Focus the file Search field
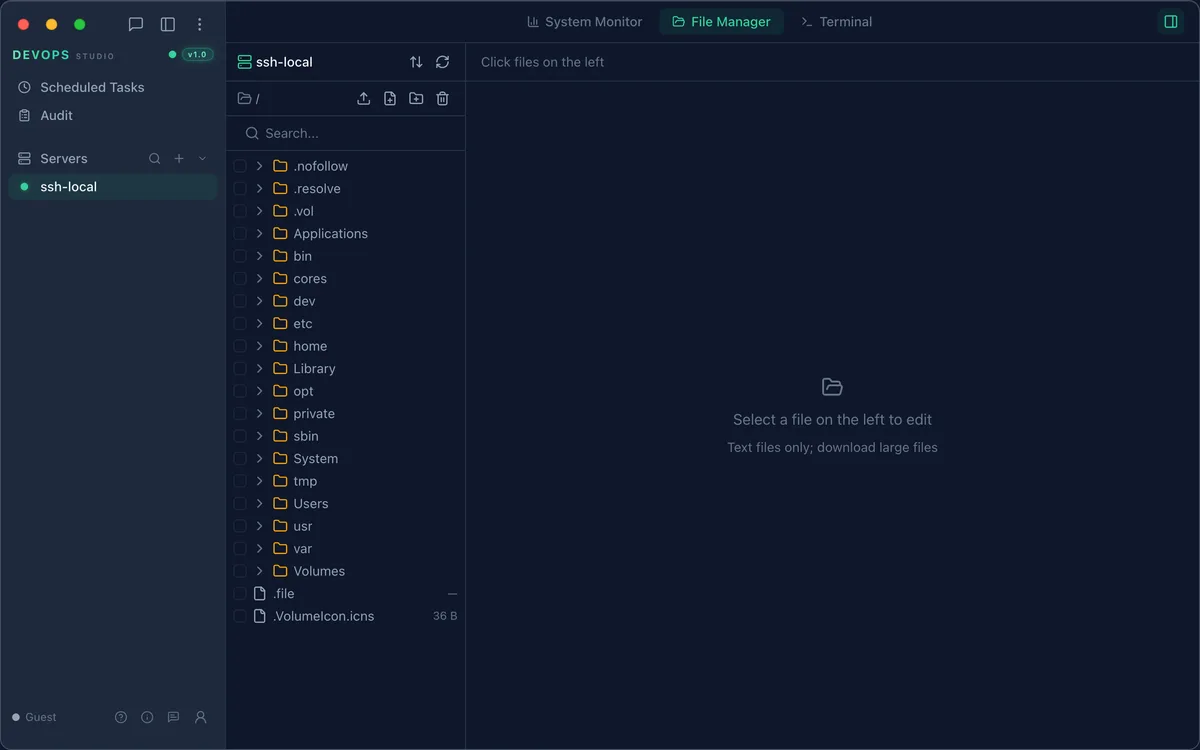Screen dimensions: 1200x750 (346, 133)
